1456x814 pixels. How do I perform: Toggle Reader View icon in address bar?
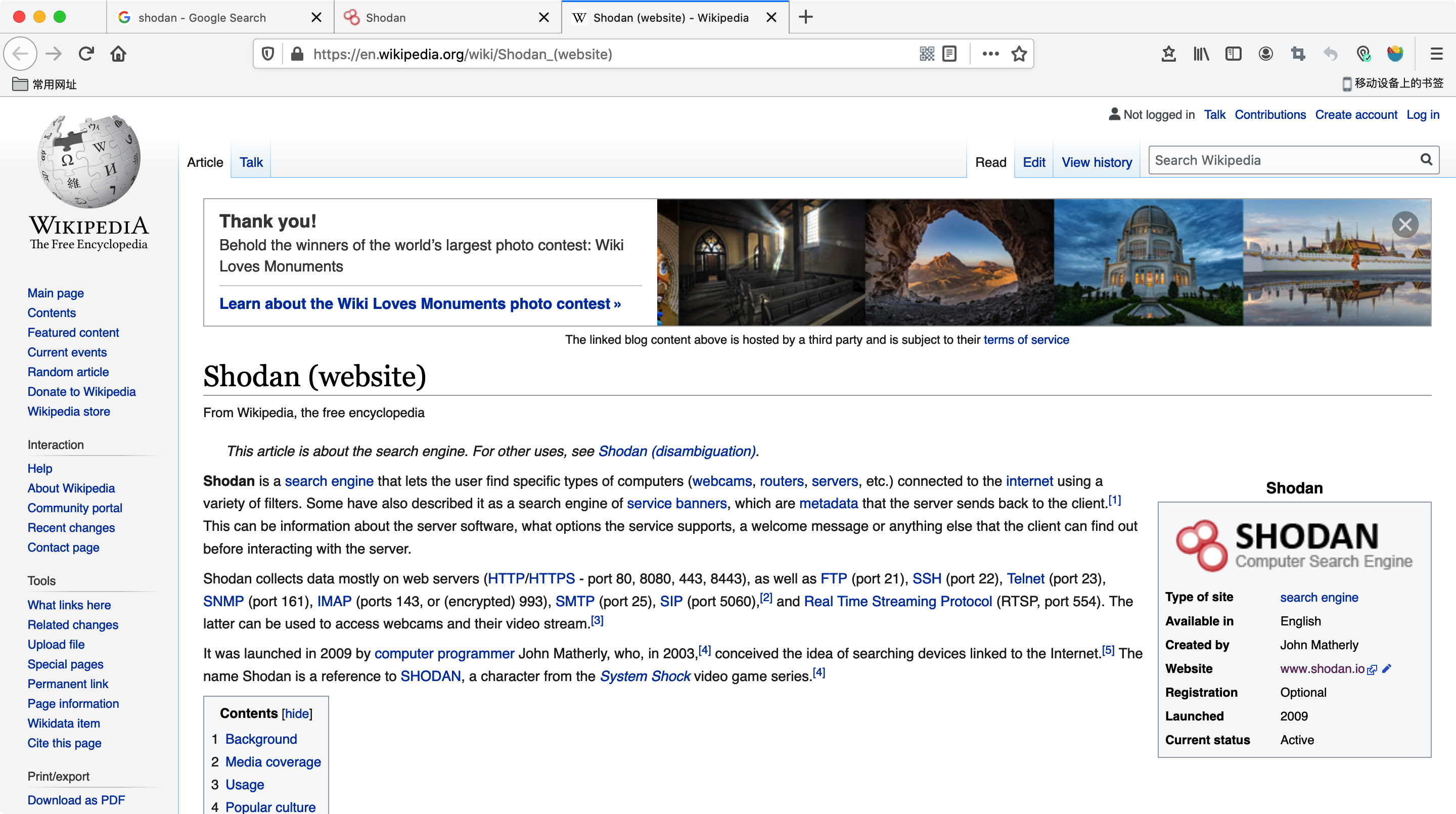coord(949,54)
